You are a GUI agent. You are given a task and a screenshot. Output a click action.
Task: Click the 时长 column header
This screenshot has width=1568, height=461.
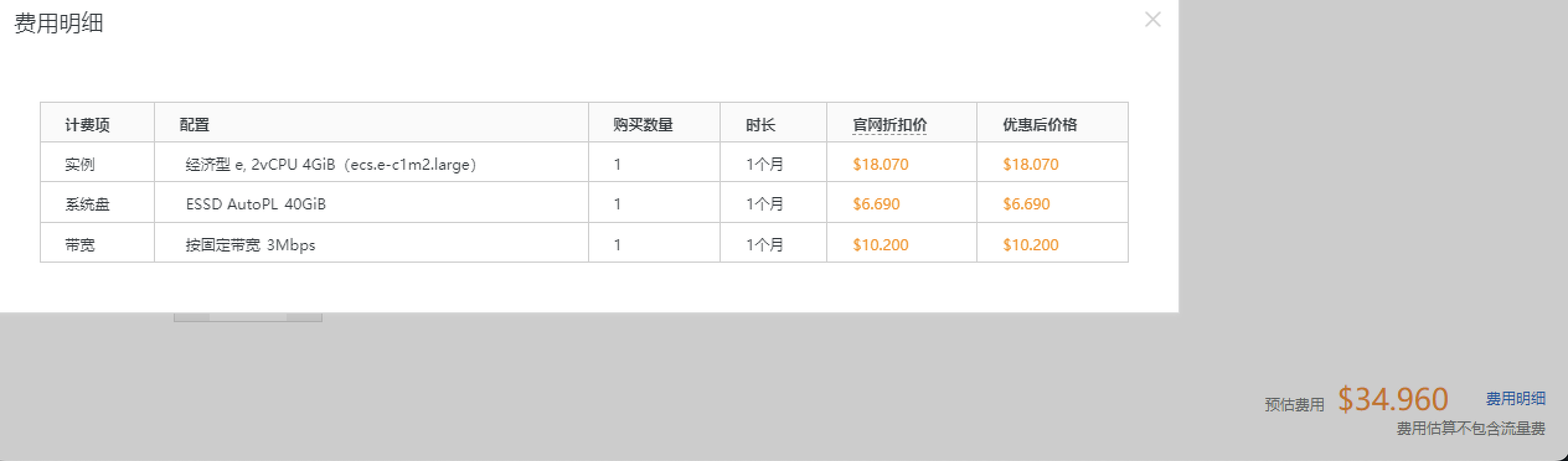tap(760, 125)
